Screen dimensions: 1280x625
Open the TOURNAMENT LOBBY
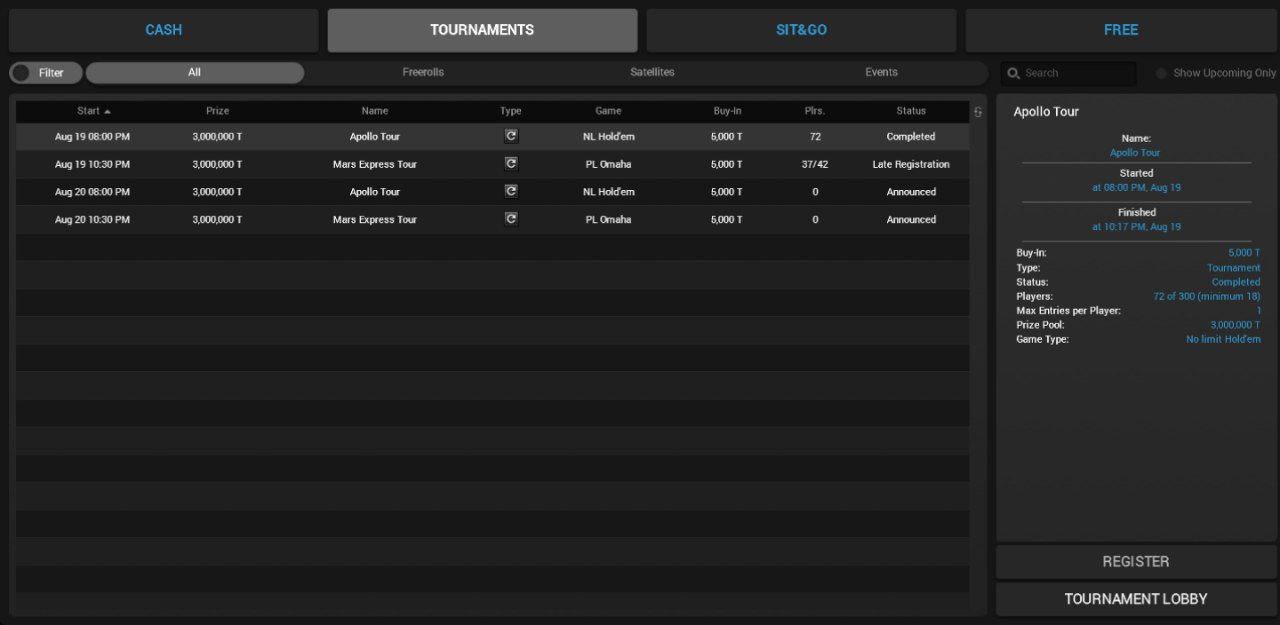(1136, 599)
